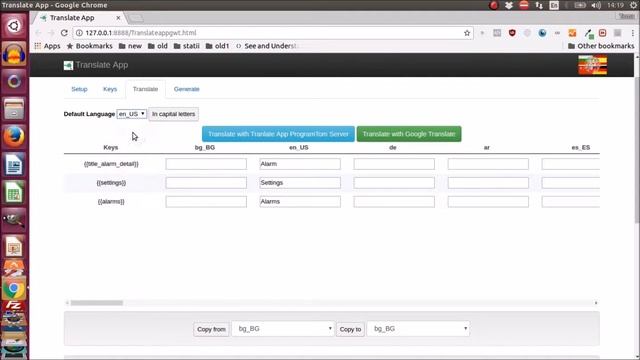Open LibreOffice Impress from the launcher

[x=14, y=247]
